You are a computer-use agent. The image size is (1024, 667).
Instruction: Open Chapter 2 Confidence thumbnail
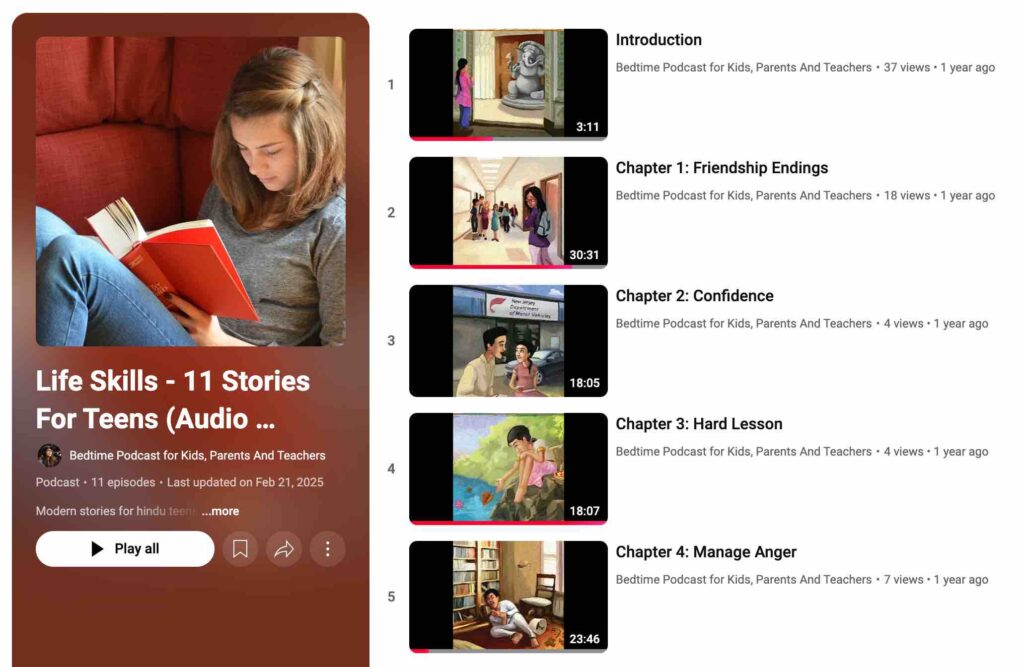click(x=508, y=340)
